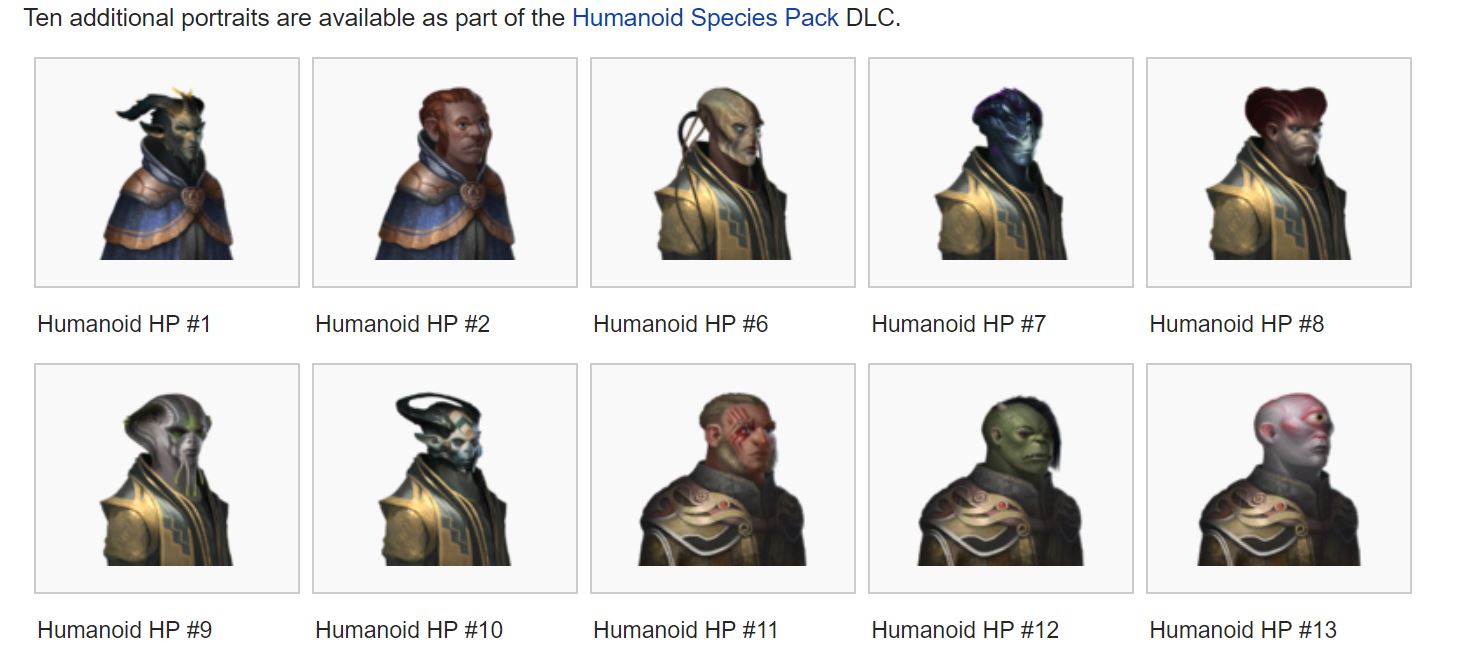Screen dimensions: 1458x659
Task: Open the Humanoid HP #13 portrait
Action: [1279, 478]
